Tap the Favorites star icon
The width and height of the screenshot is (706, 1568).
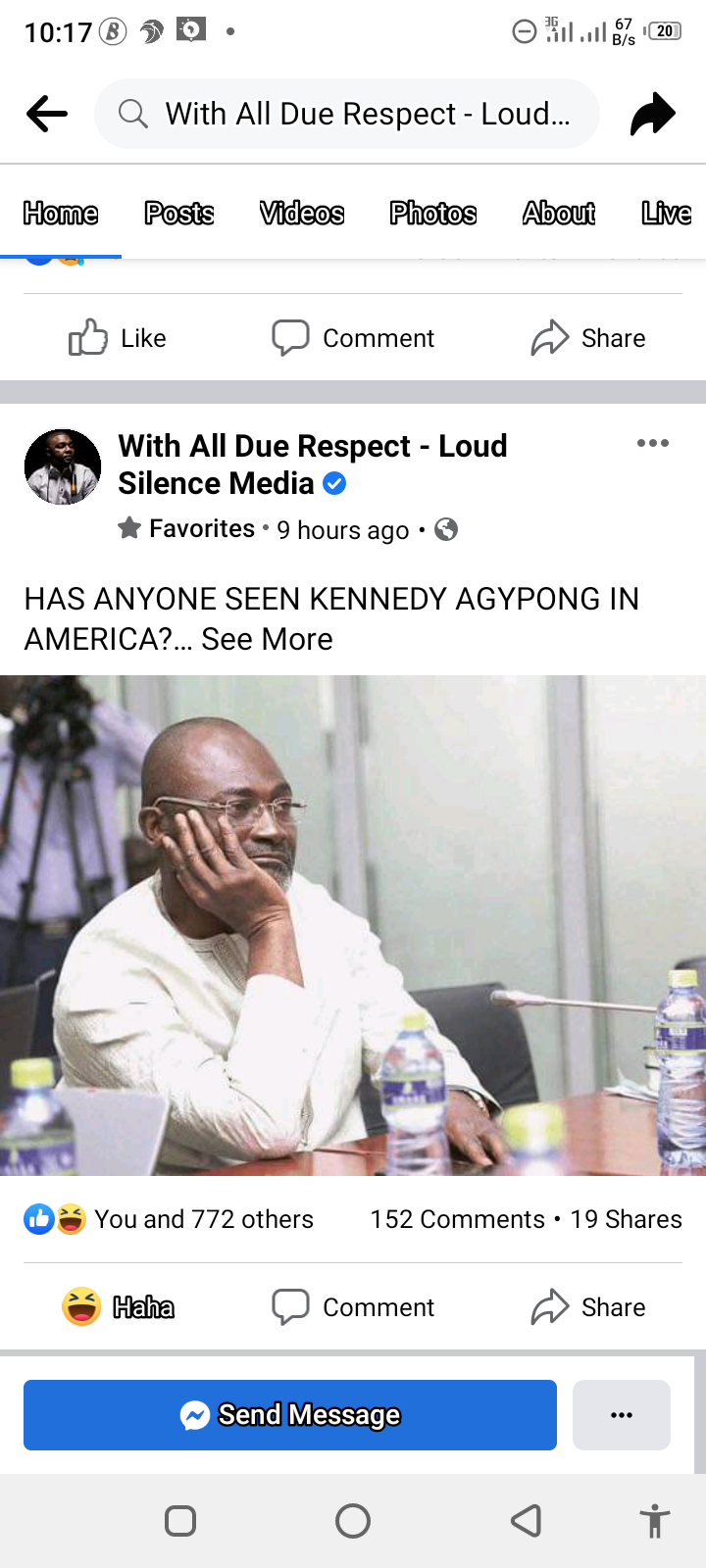point(129,529)
